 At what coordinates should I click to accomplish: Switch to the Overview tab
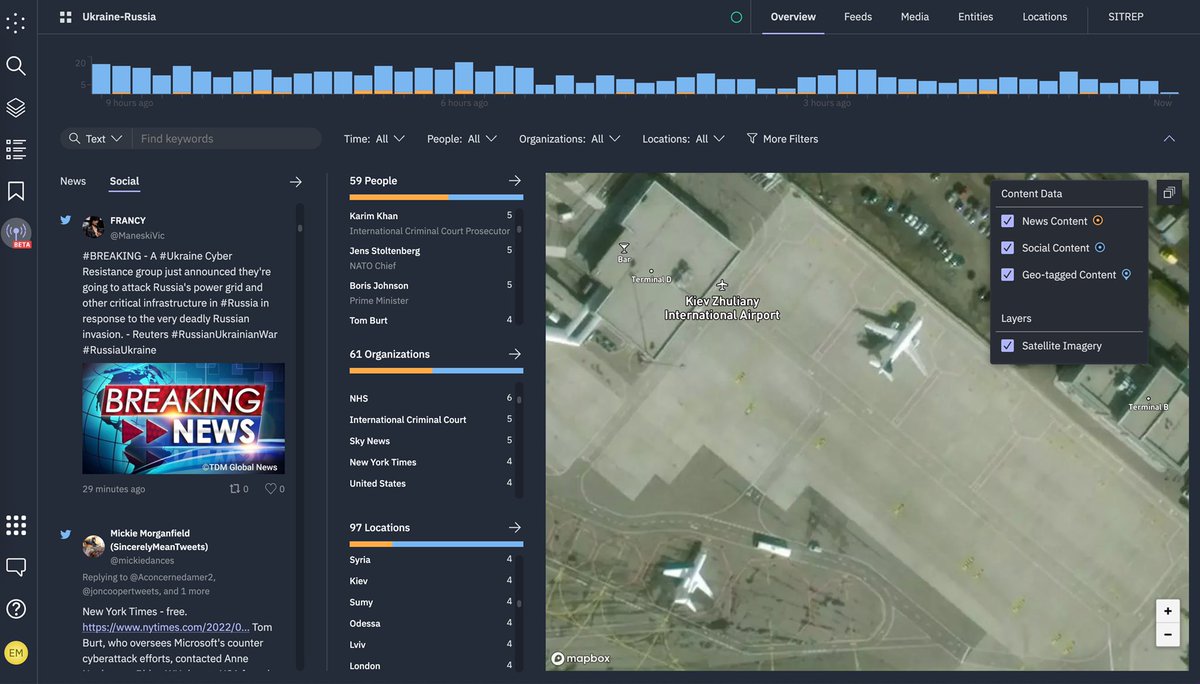pos(793,17)
